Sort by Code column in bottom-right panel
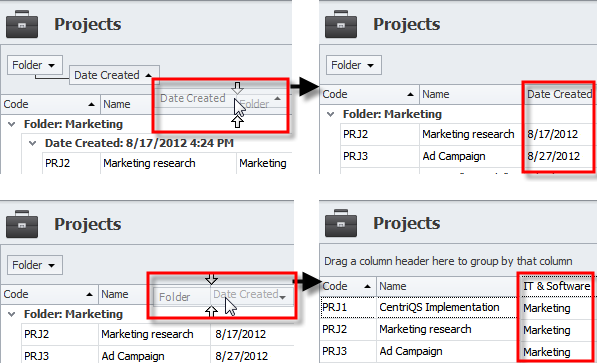 (348, 286)
